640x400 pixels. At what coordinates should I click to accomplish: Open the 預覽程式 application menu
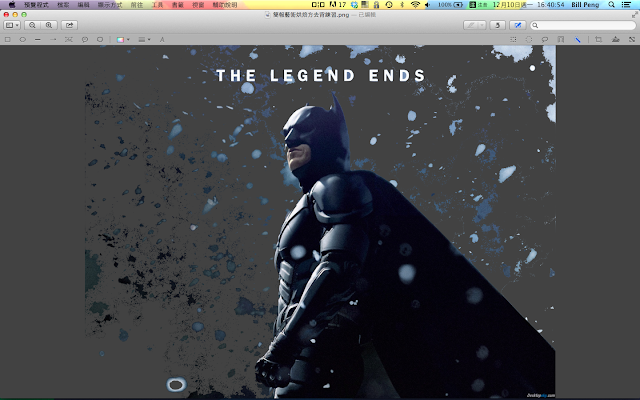[36, 5]
